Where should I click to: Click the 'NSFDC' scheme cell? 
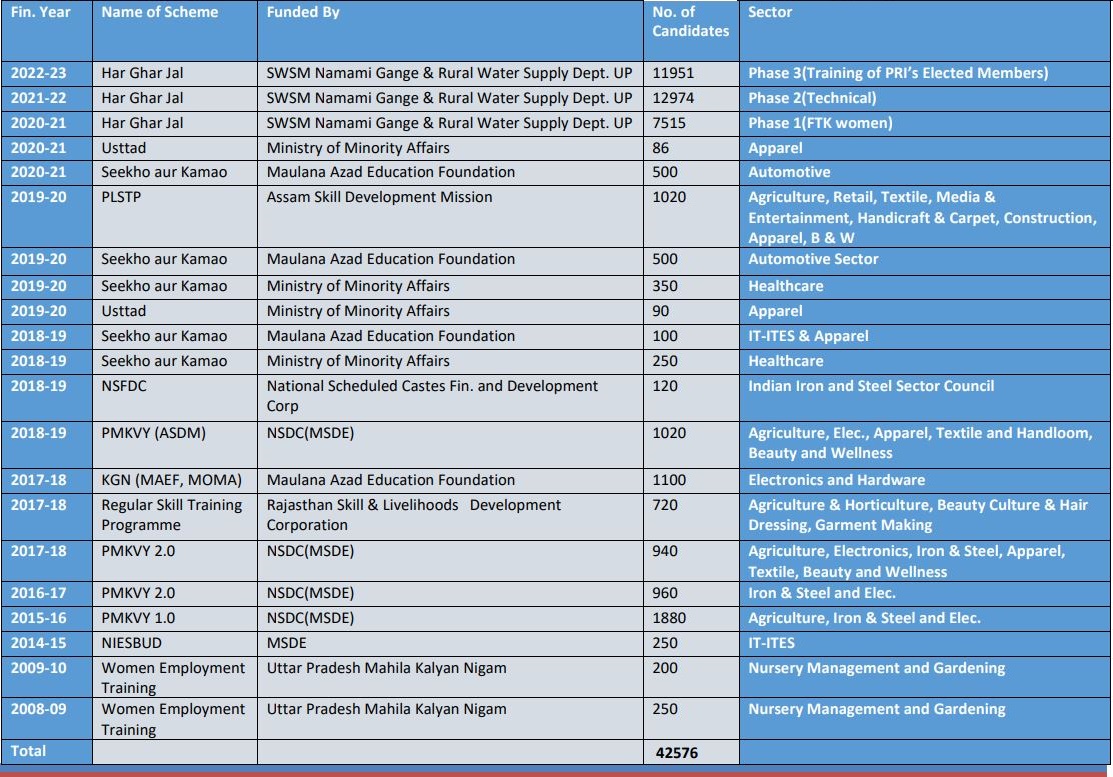pos(124,386)
